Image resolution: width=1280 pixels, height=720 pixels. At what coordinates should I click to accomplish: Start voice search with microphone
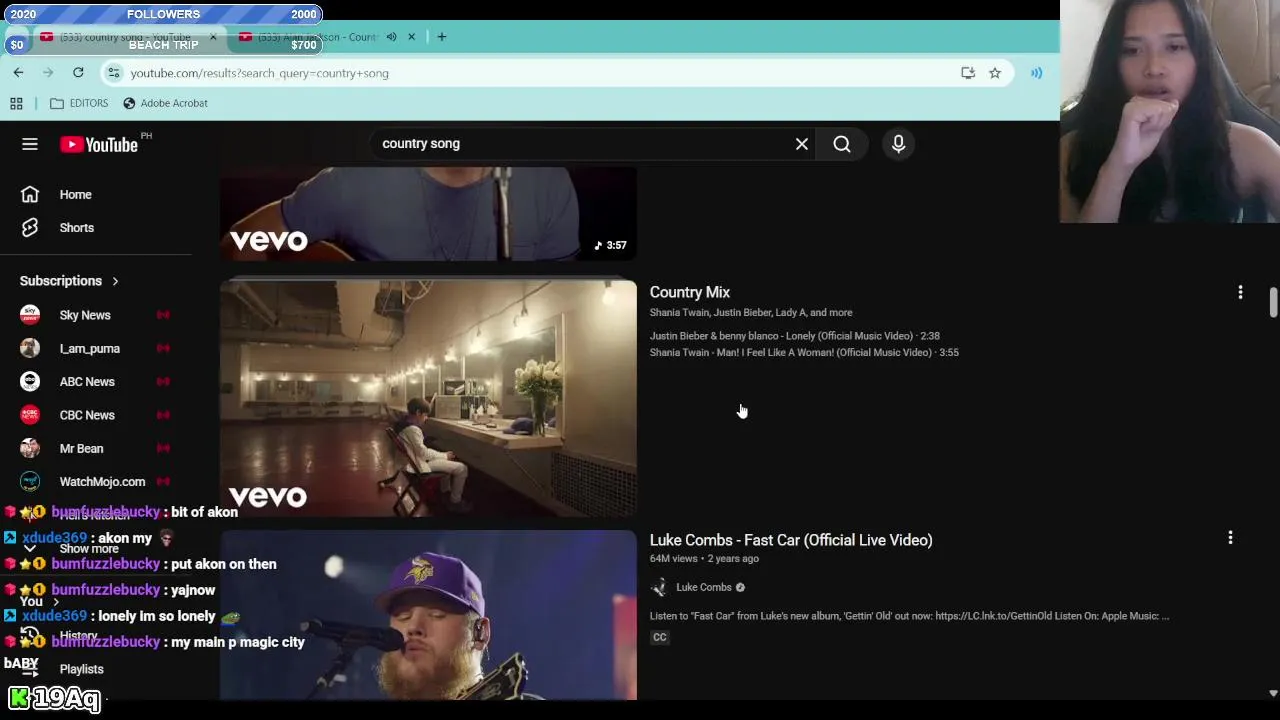[x=898, y=144]
